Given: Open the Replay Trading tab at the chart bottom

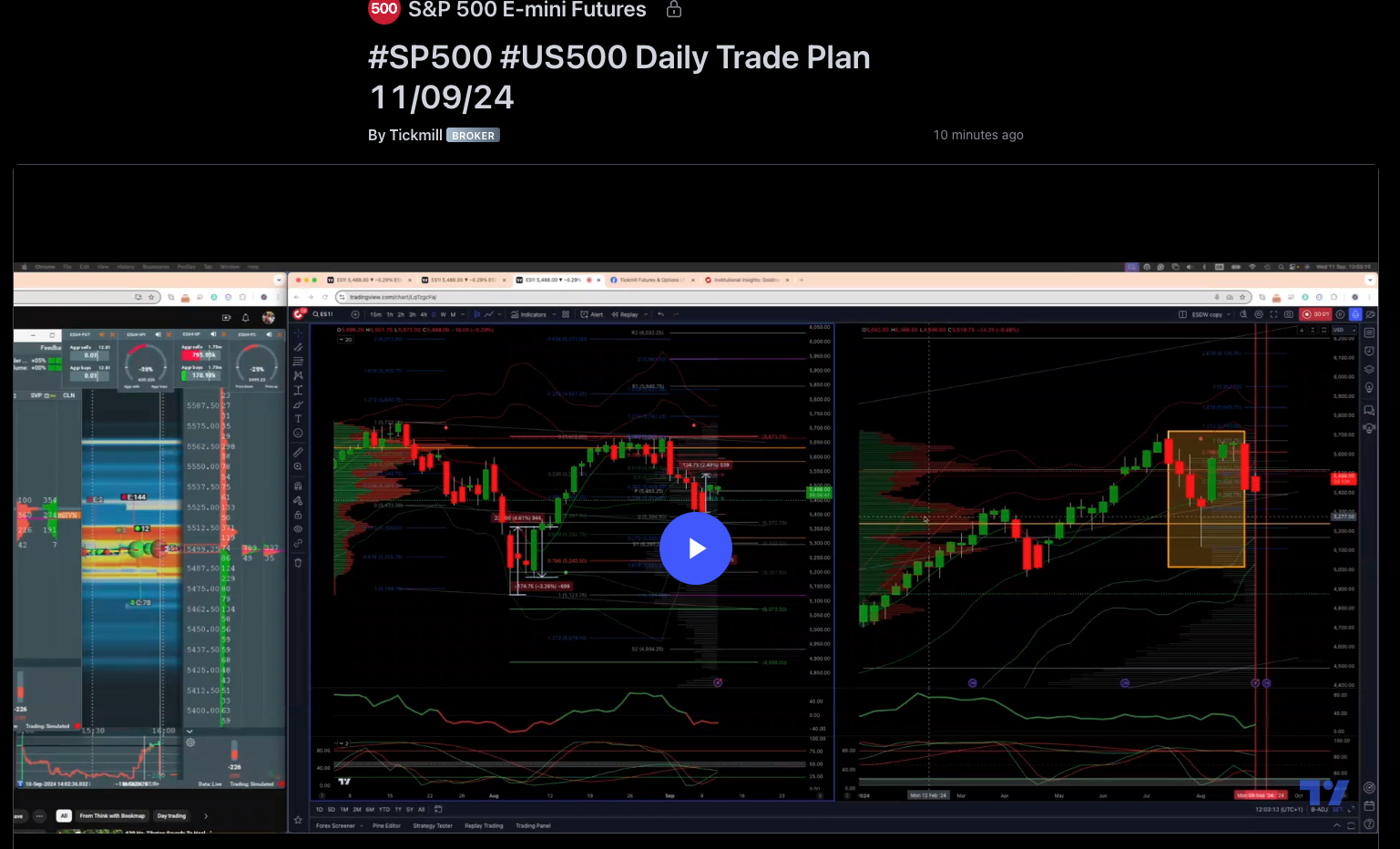Looking at the screenshot, I should click(484, 825).
